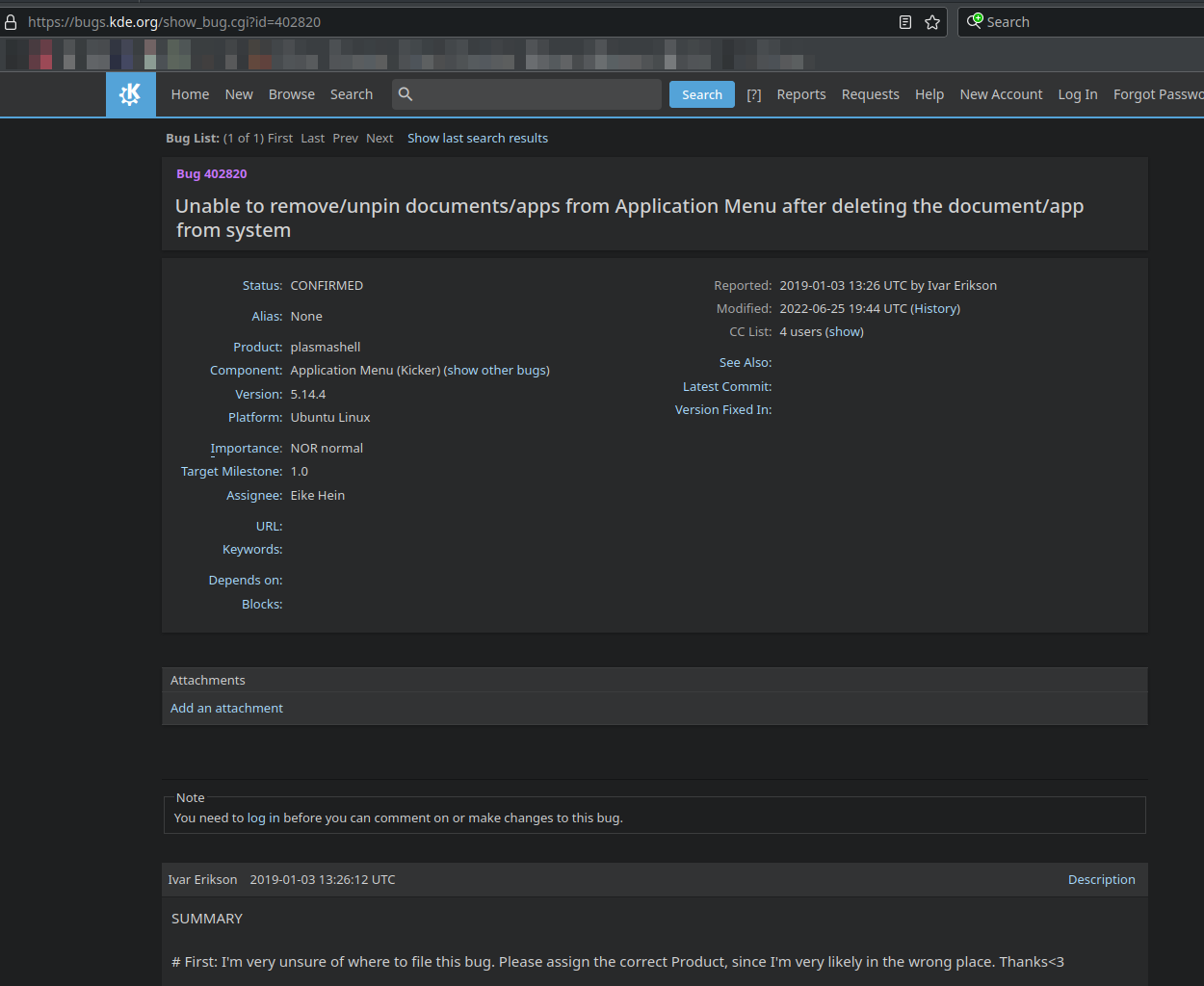Open the Browse menu item
Image resolution: width=1204 pixels, height=986 pixels.
click(x=292, y=94)
